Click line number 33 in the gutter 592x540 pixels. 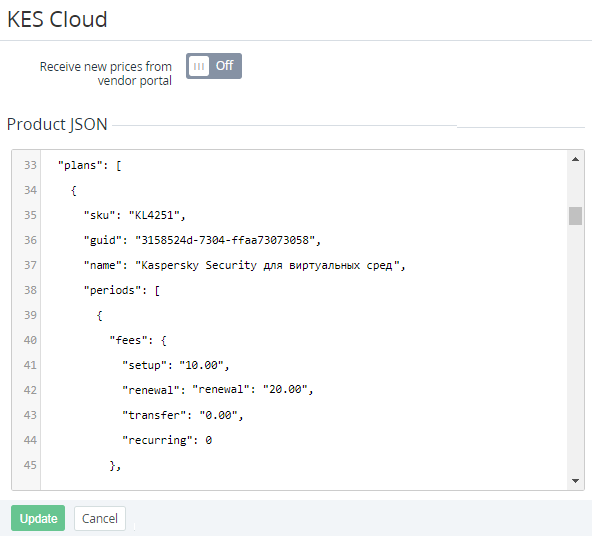point(30,165)
